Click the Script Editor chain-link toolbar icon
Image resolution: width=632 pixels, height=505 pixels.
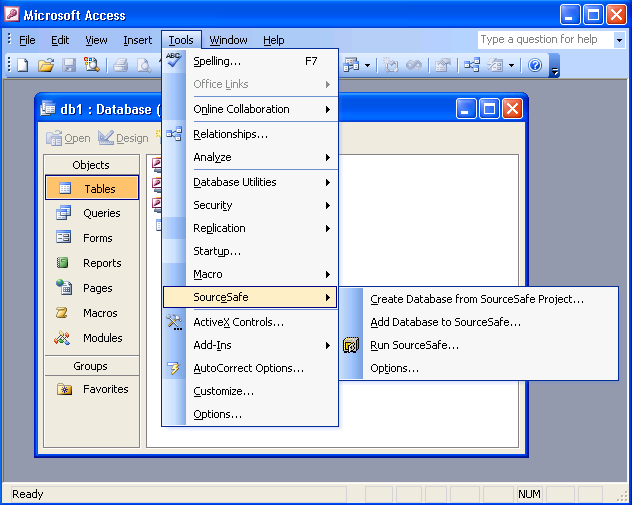(414, 65)
